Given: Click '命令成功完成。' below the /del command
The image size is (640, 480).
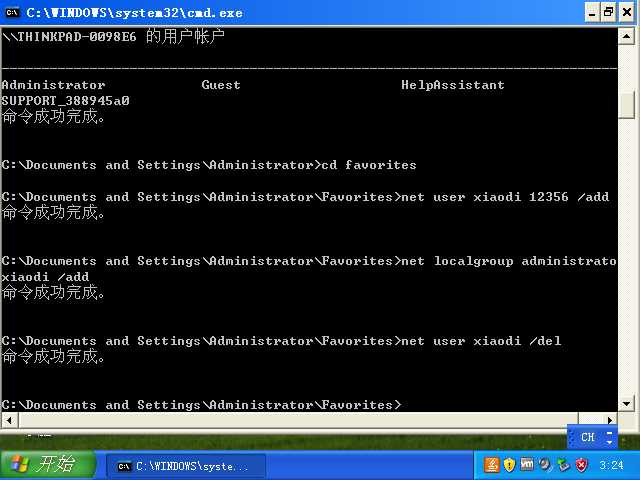Looking at the screenshot, I should click(x=53, y=356).
